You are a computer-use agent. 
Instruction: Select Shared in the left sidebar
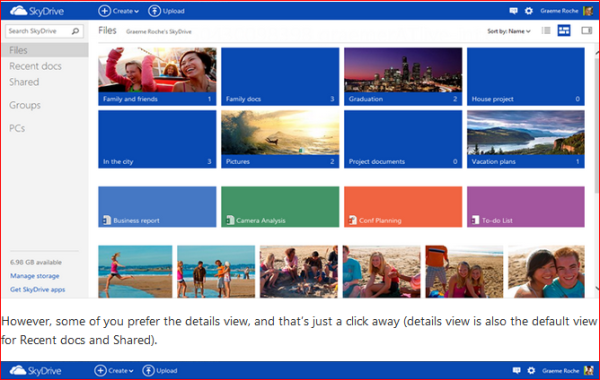(24, 82)
